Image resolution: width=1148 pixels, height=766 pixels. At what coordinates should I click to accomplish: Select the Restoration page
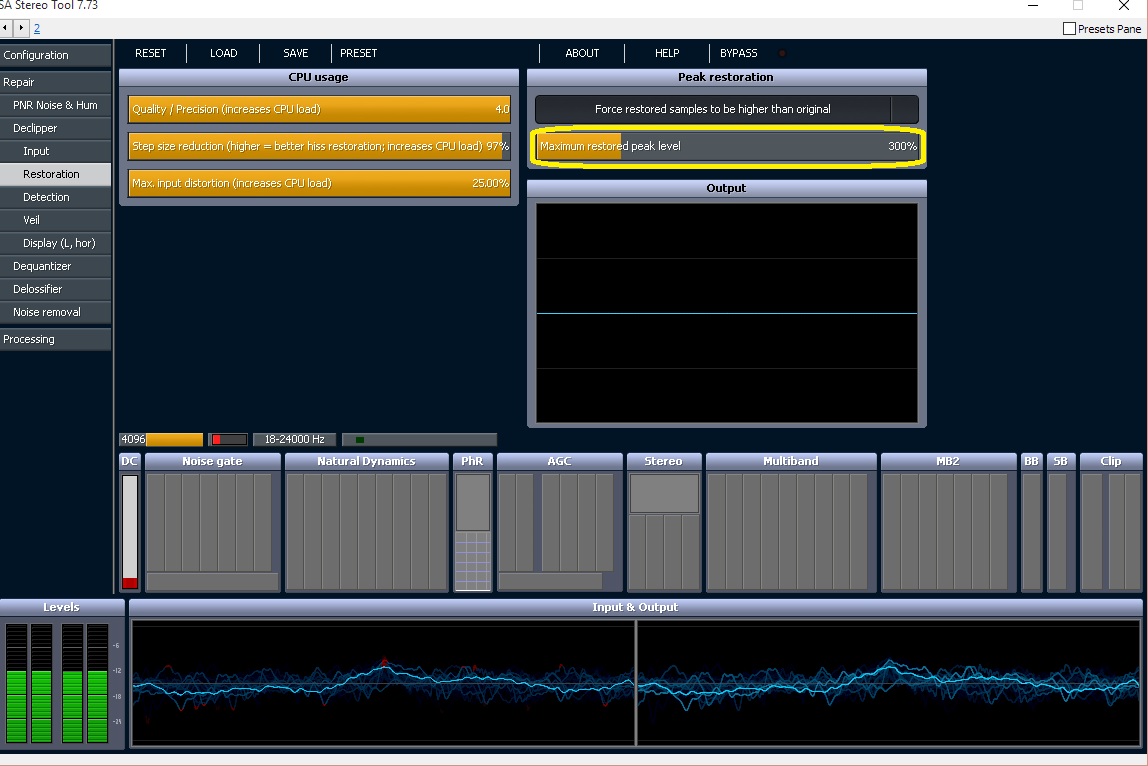(x=56, y=174)
